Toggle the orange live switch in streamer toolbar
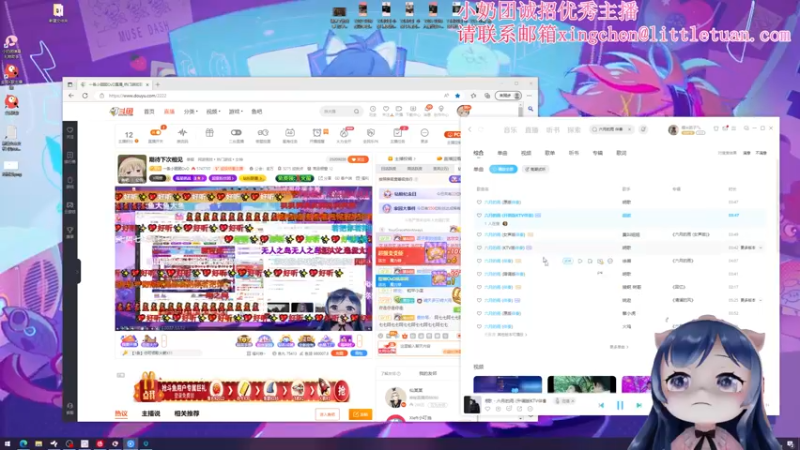 click(156, 133)
